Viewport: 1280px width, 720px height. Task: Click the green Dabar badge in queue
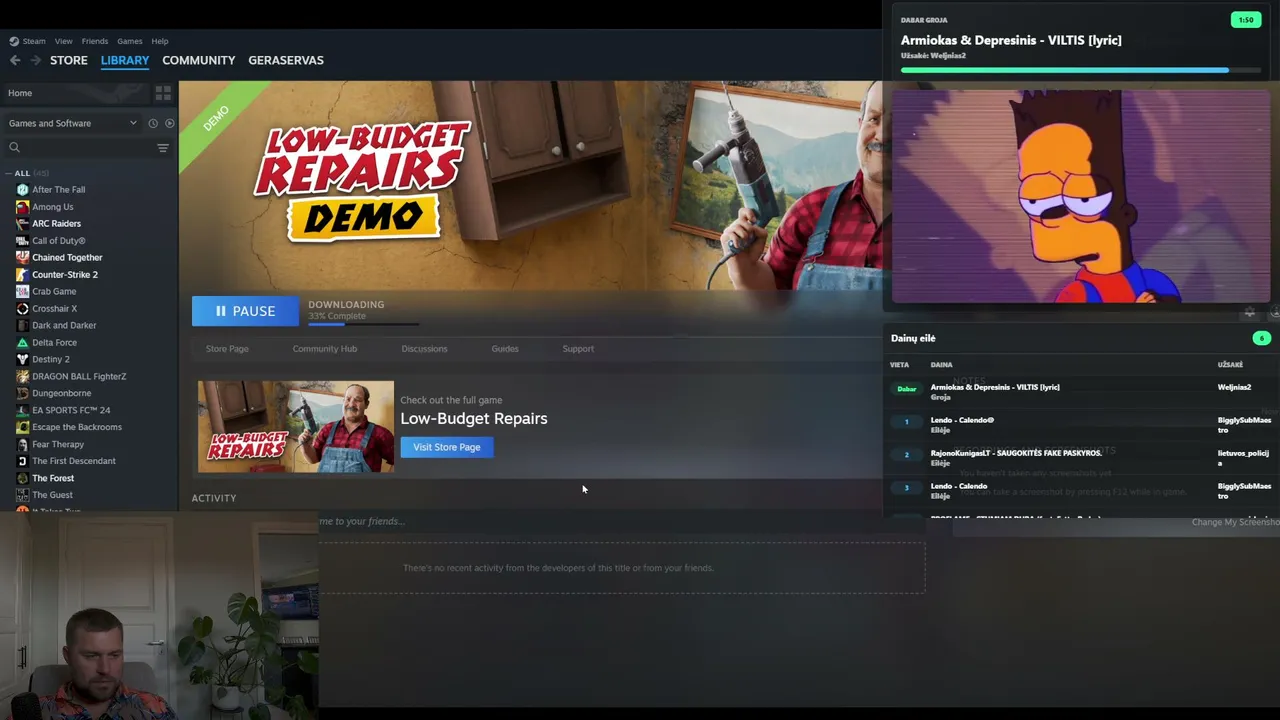(x=907, y=389)
